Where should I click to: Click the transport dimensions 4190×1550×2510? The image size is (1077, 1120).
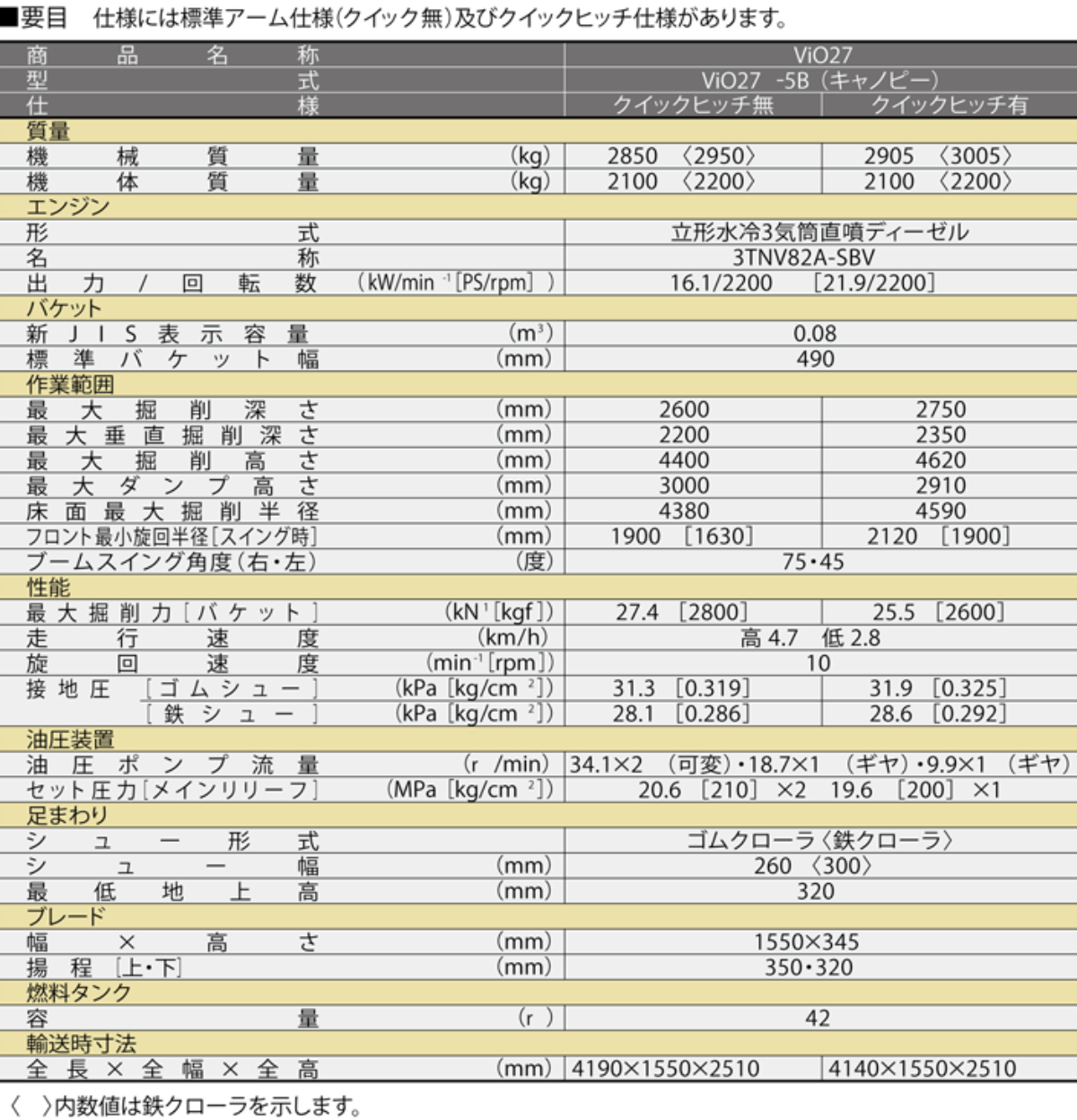[665, 1069]
